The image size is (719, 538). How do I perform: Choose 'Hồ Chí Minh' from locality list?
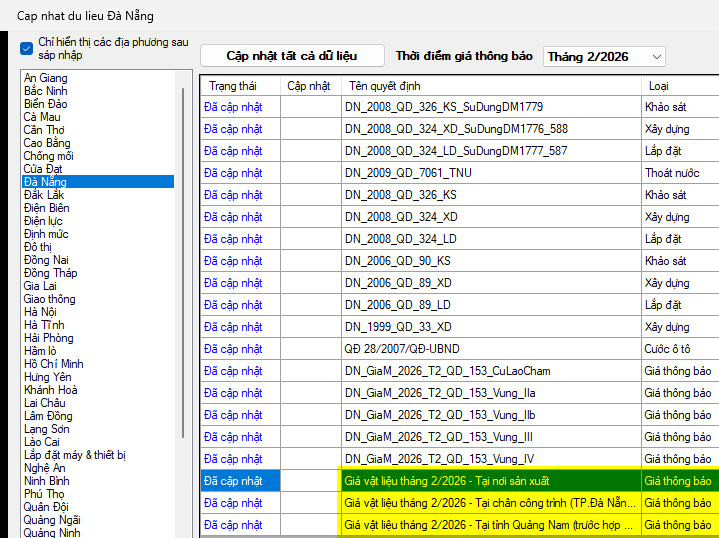pos(54,364)
